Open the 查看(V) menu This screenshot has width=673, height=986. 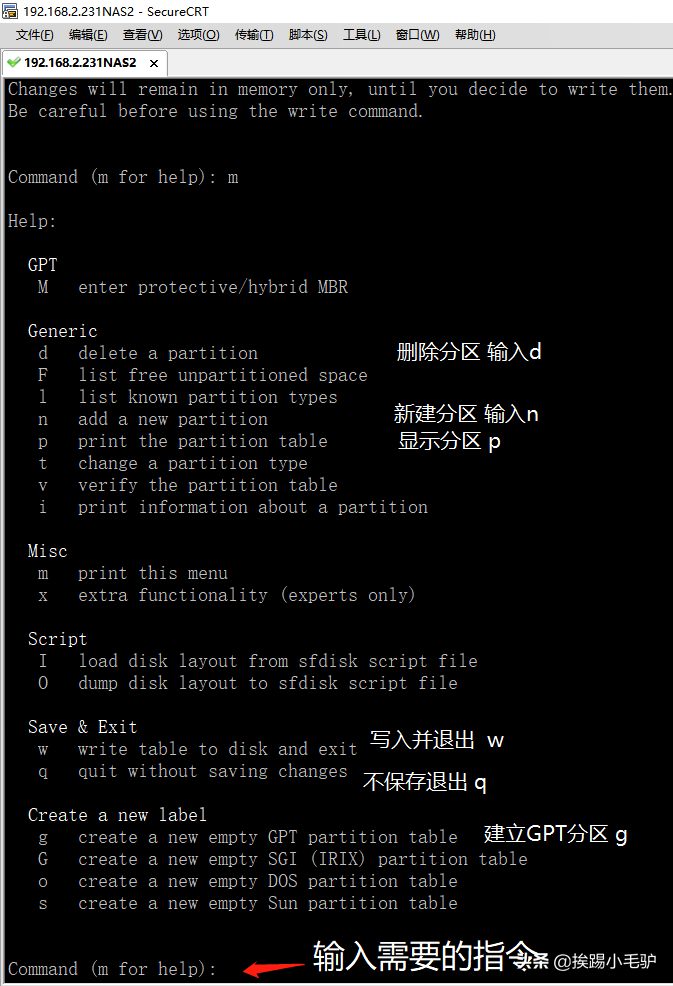[142, 35]
